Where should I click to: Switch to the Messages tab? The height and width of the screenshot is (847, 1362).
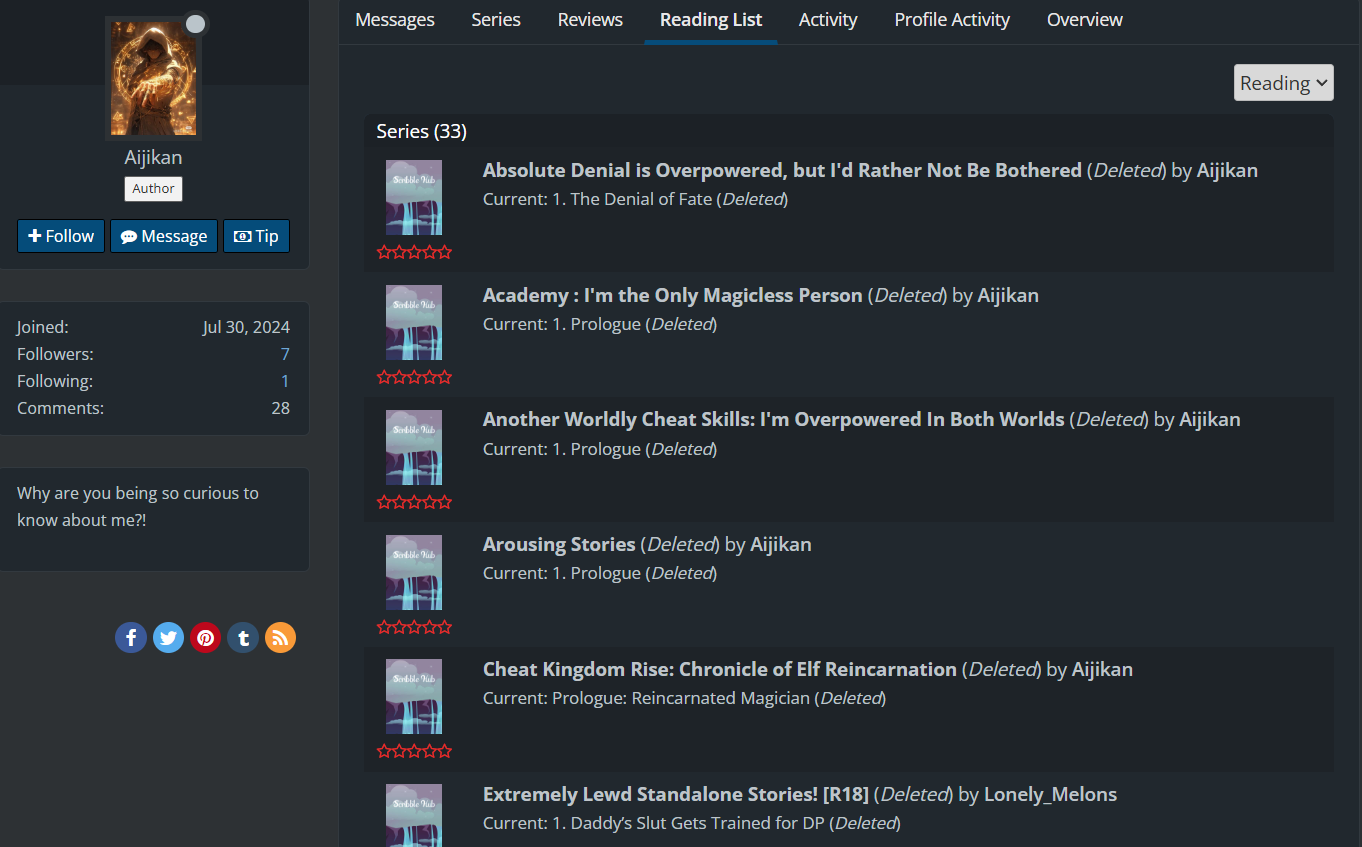[x=395, y=20]
